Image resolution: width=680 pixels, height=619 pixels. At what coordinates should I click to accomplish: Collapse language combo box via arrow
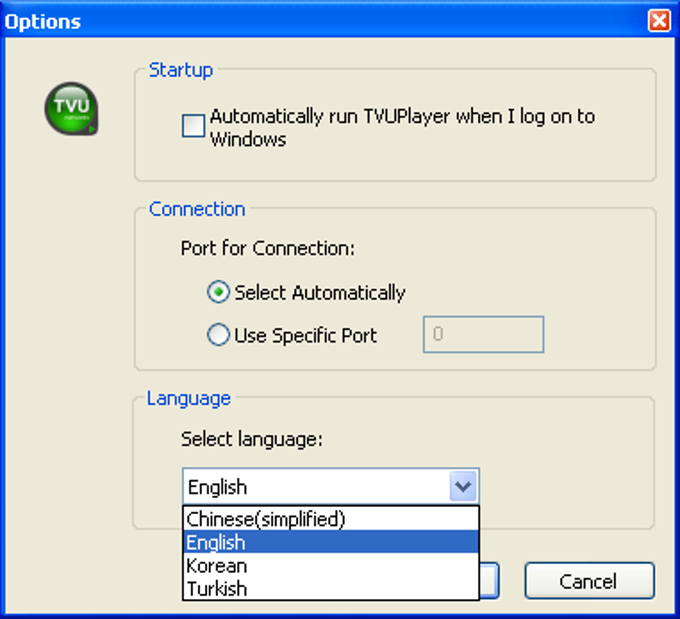(463, 486)
